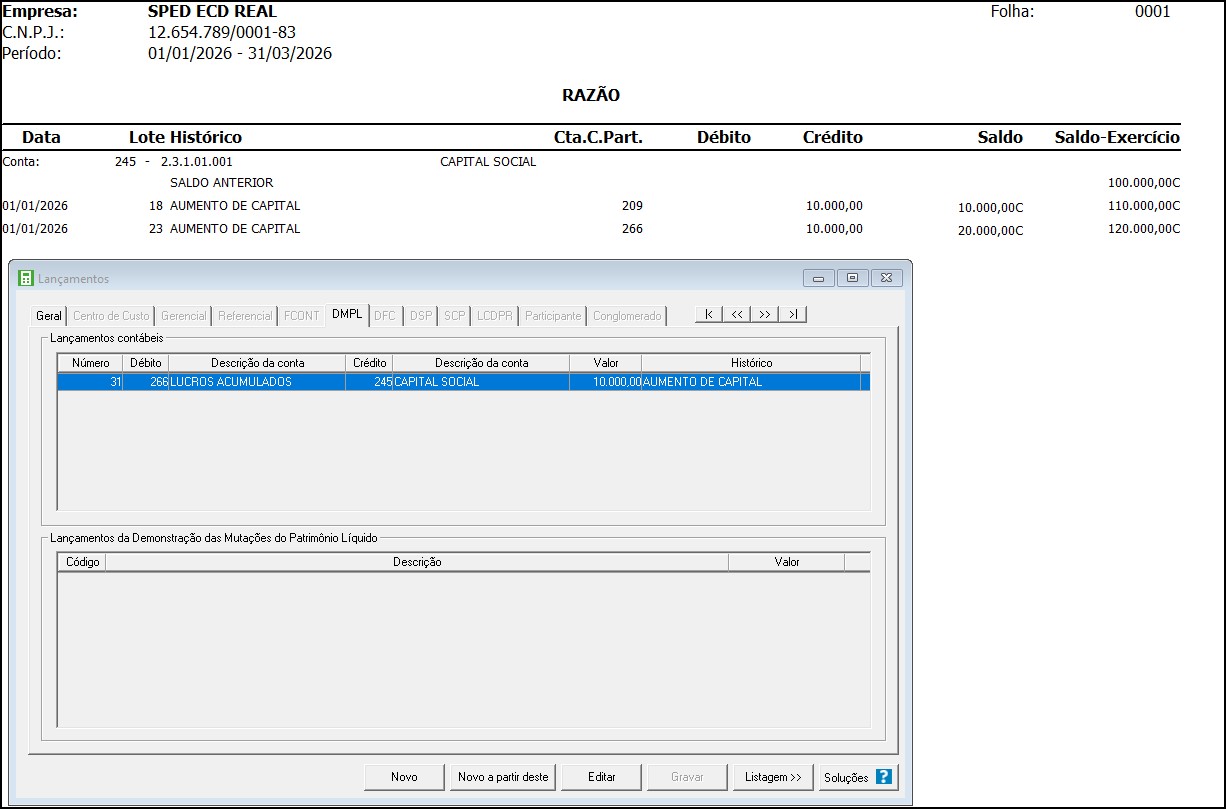Switch to the Geral tab
The height and width of the screenshot is (809, 1226).
point(49,316)
